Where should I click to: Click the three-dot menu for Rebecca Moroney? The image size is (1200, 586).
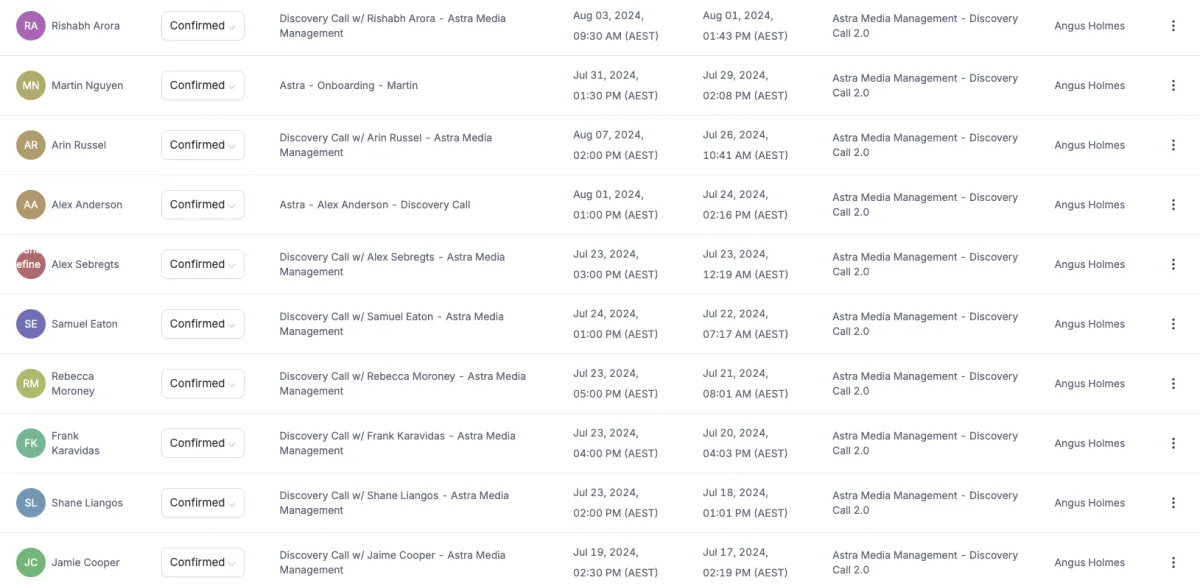tap(1173, 384)
